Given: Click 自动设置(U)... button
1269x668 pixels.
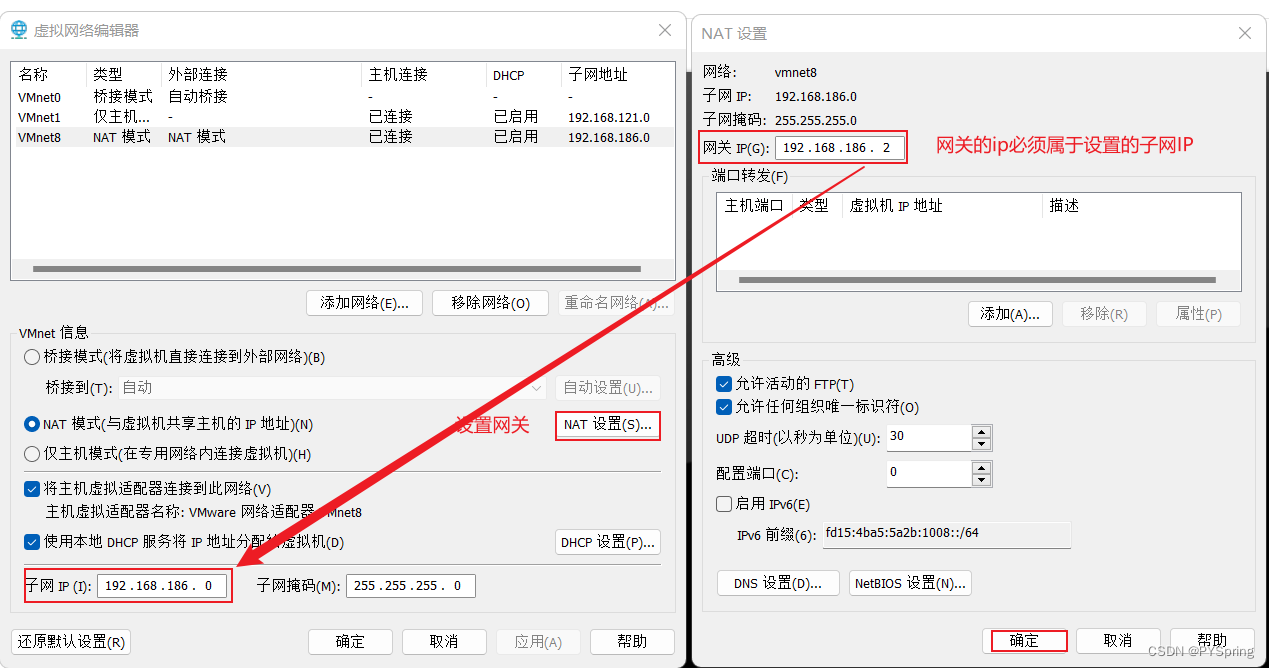Looking at the screenshot, I should tap(608, 387).
